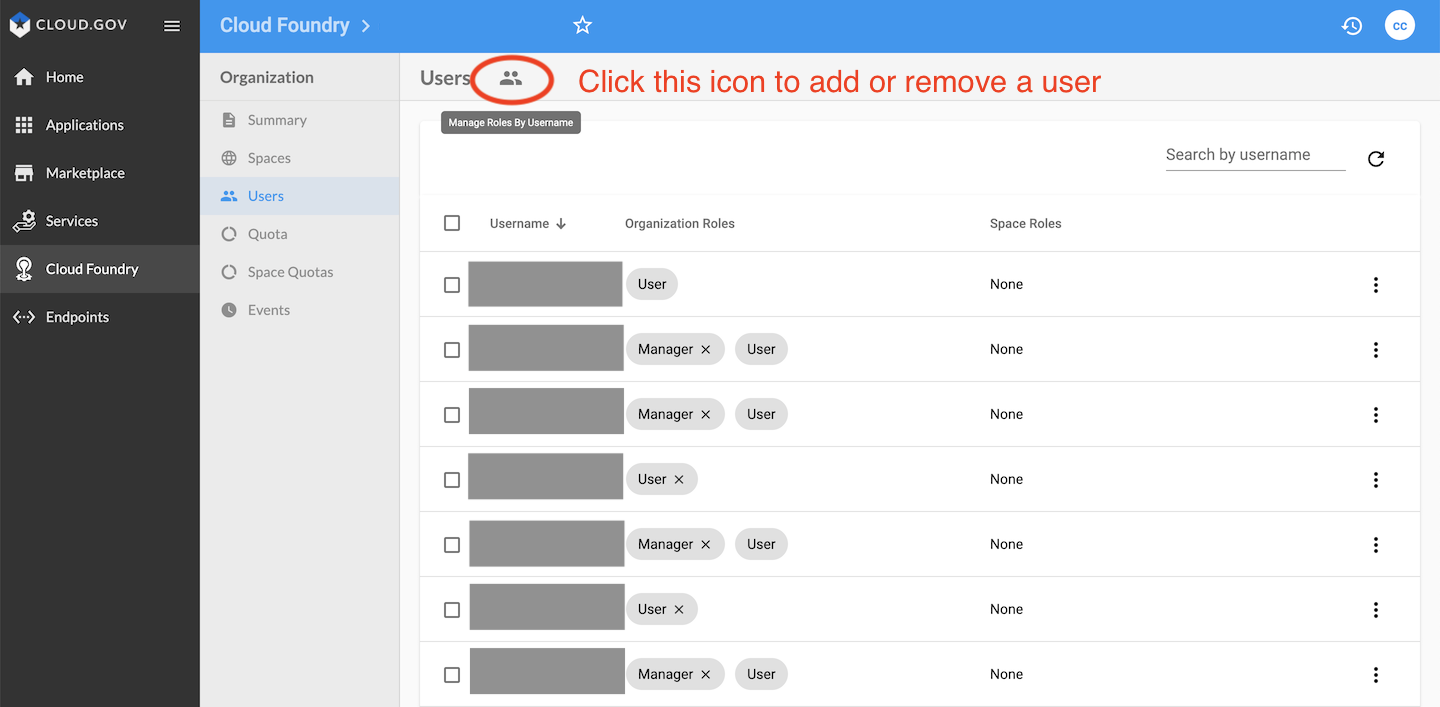Open the three-dot menu on sixth user row
Screen dimensions: 1440x707
(x=1376, y=610)
